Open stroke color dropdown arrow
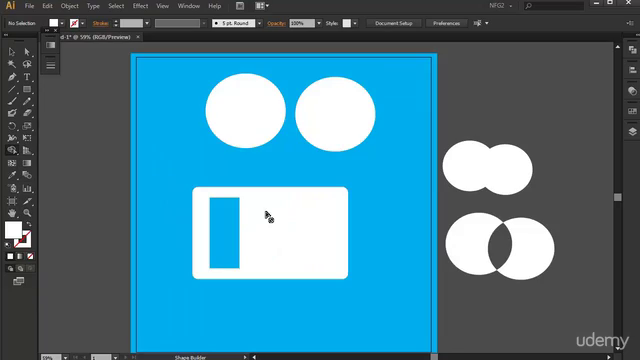 82,23
